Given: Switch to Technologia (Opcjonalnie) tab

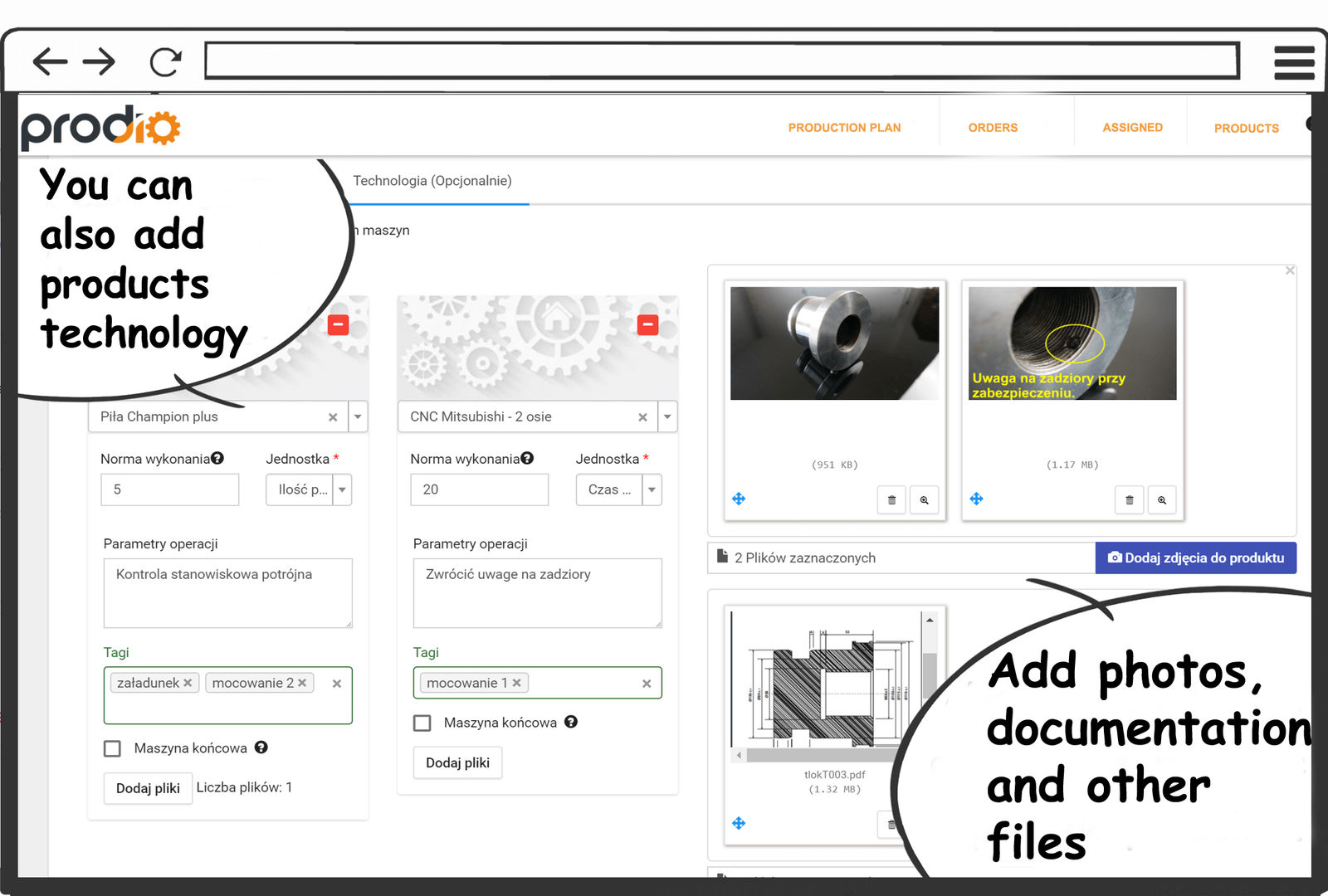Looking at the screenshot, I should (x=432, y=181).
